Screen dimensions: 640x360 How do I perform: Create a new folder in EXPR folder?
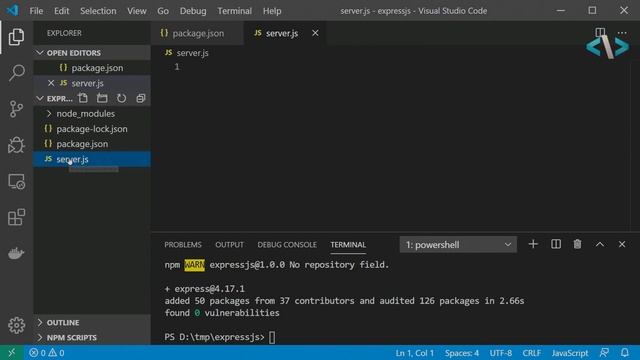pyautogui.click(x=102, y=98)
